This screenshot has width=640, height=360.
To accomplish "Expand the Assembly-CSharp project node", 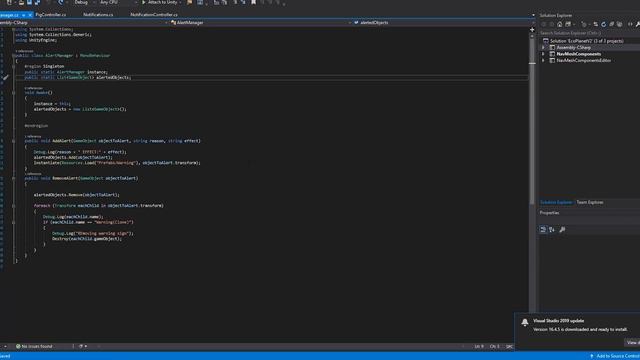I will point(543,47).
